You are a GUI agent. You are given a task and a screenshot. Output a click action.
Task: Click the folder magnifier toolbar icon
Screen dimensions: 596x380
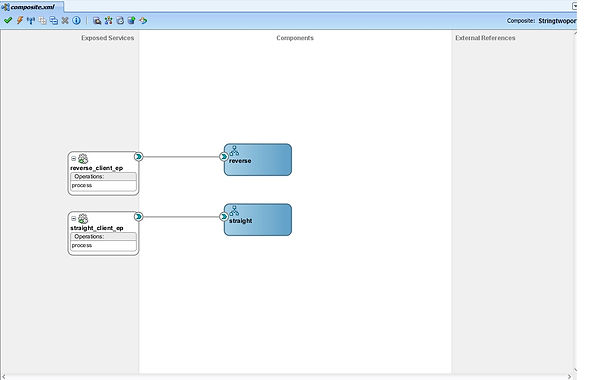coord(97,21)
